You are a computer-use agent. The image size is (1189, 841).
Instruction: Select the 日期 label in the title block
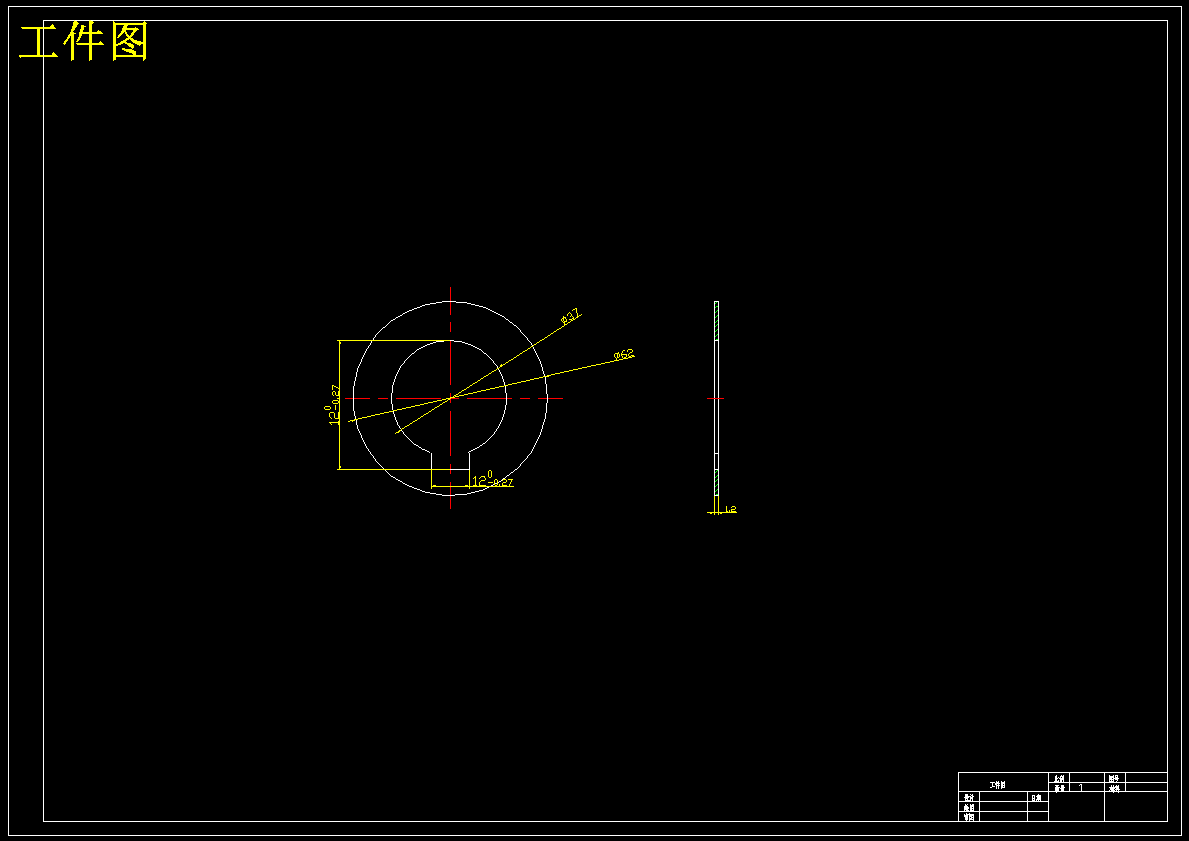[x=1036, y=798]
